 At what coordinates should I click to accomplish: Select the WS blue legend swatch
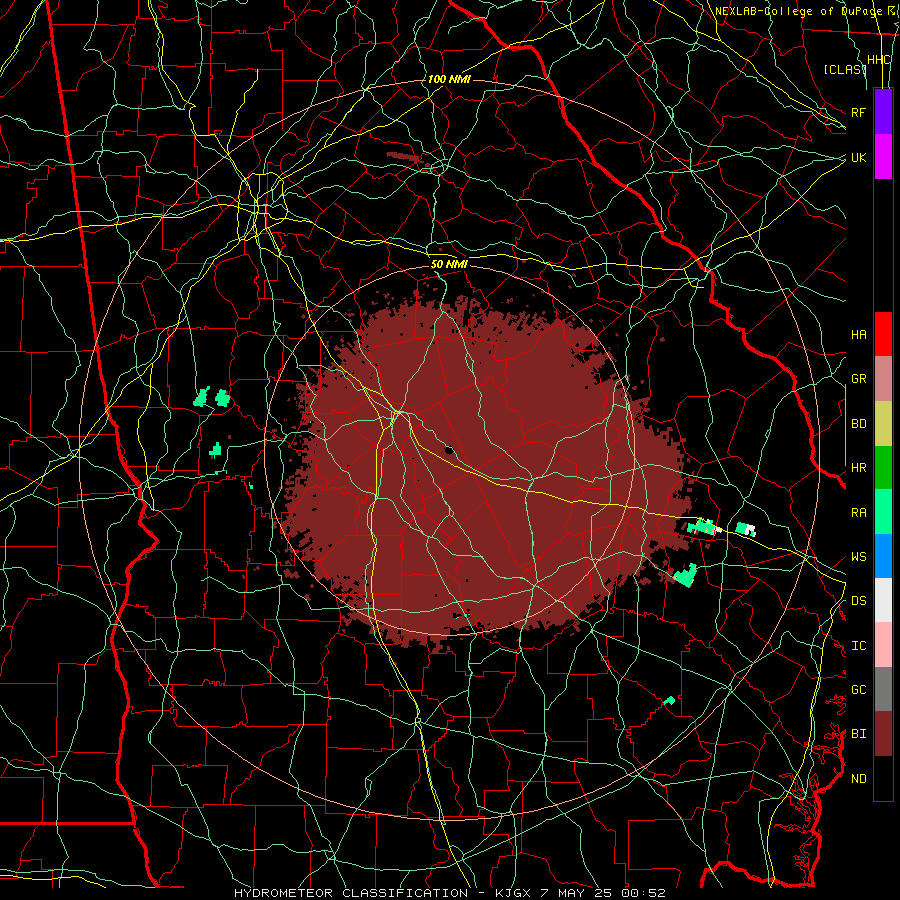click(883, 556)
